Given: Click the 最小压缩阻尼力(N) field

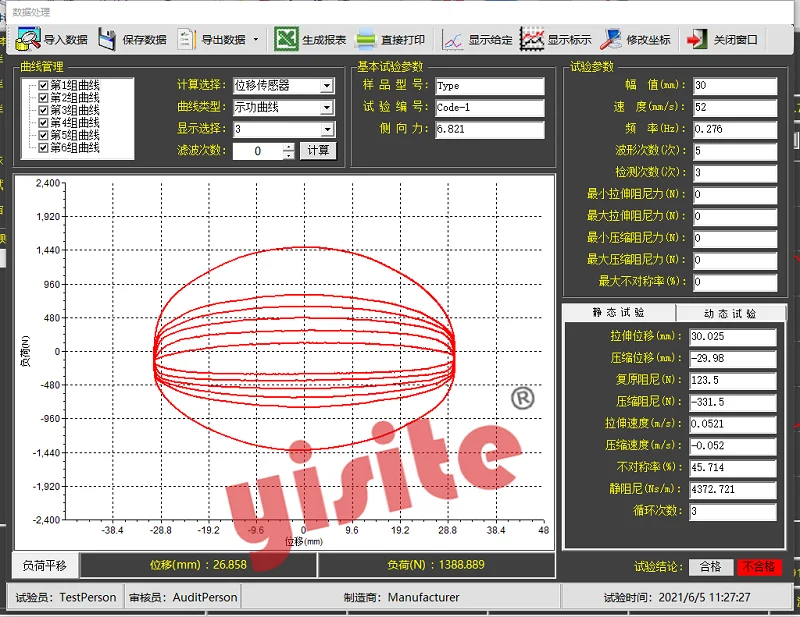Looking at the screenshot, I should tap(735, 238).
